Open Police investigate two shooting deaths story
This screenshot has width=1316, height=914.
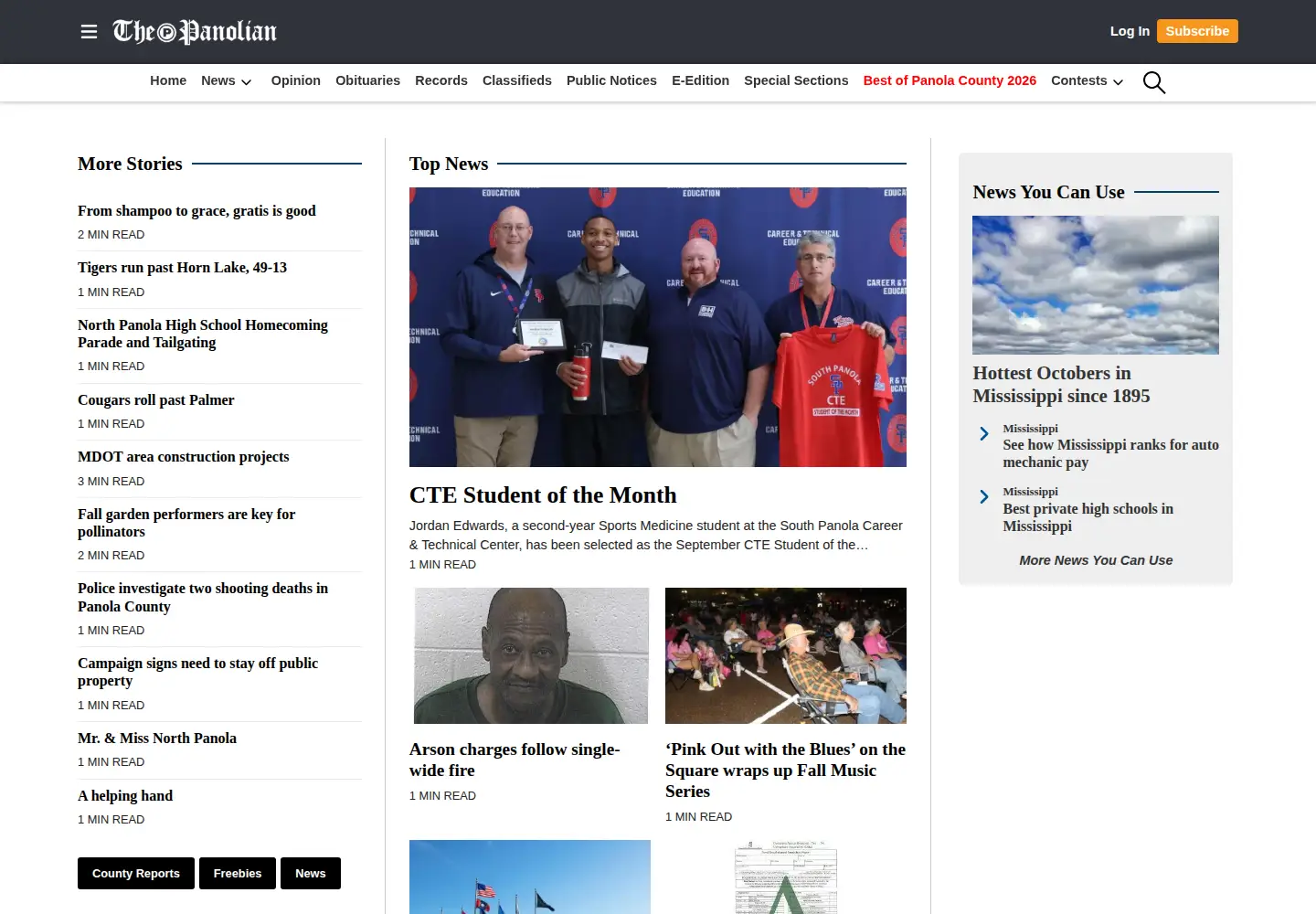pos(203,598)
